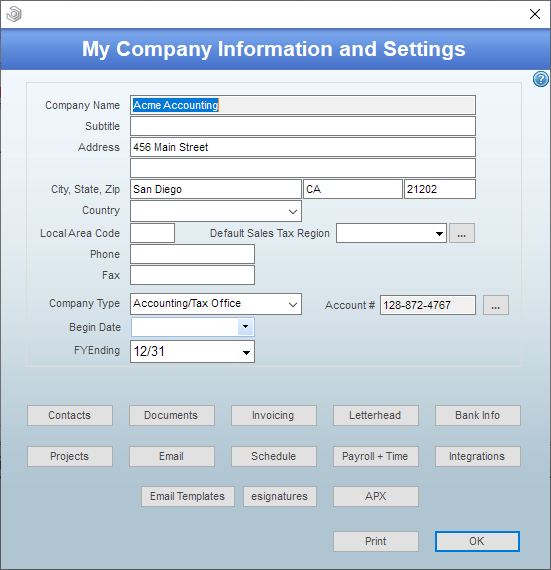Click the Phone input field
The height and width of the screenshot is (570, 551).
192,254
